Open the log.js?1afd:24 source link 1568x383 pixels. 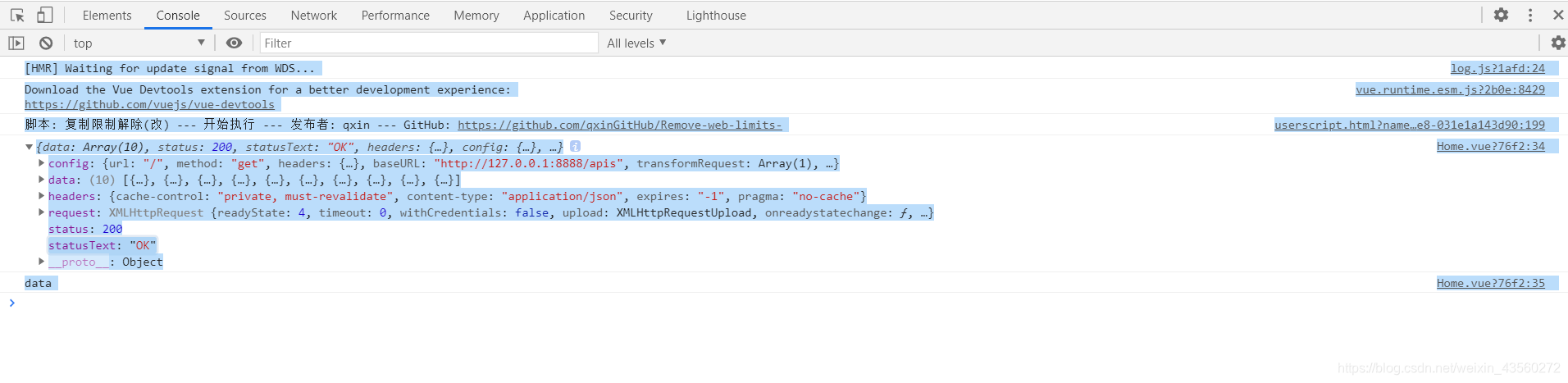click(x=1497, y=68)
